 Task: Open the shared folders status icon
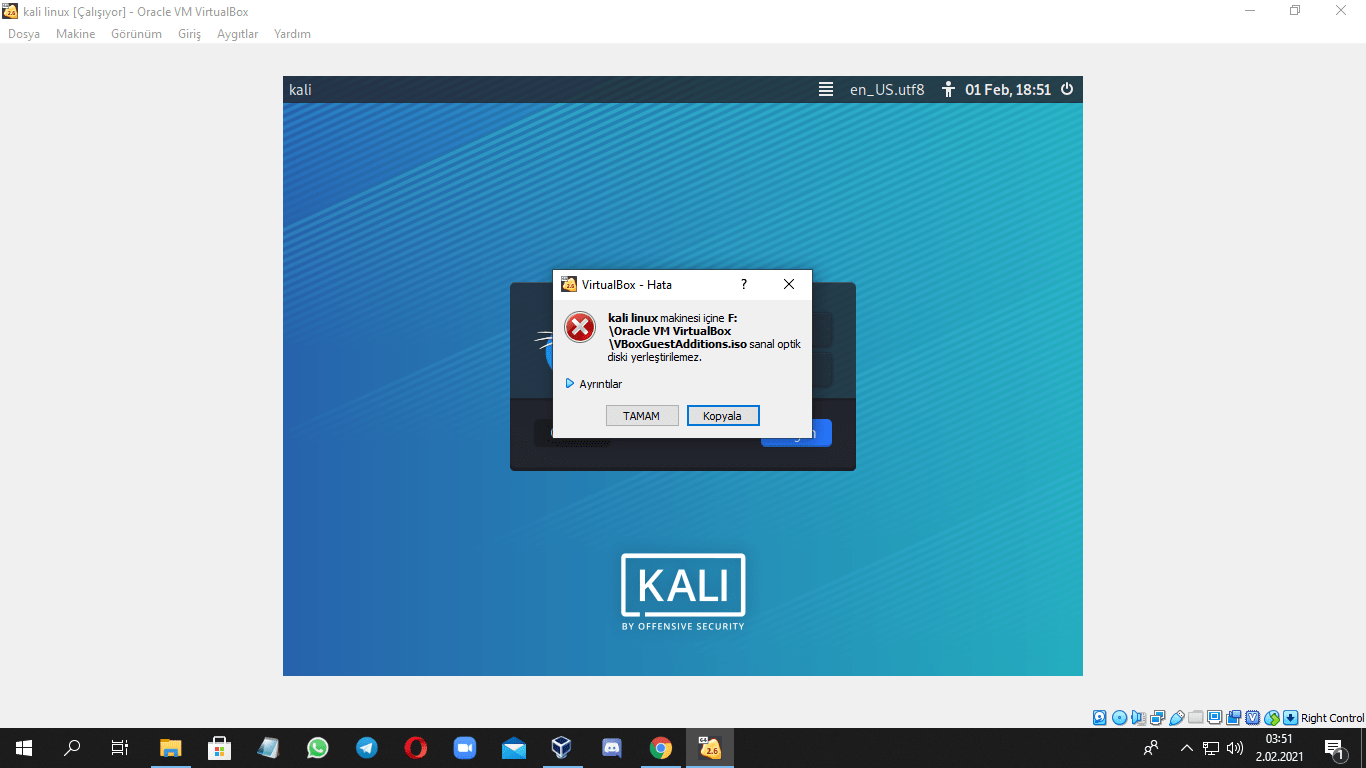tap(1196, 718)
